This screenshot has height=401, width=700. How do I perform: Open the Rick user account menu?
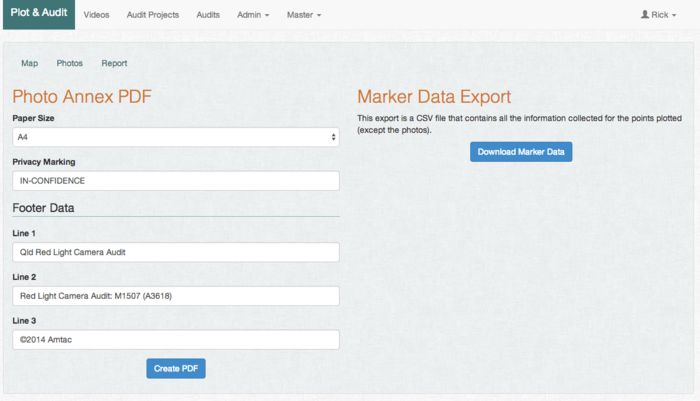658,16
